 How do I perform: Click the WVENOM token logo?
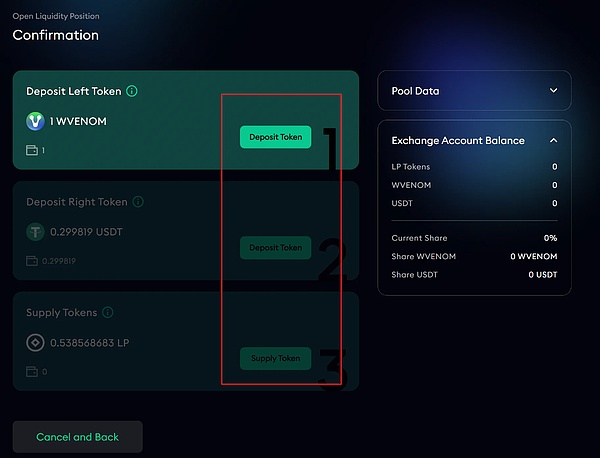click(x=35, y=121)
